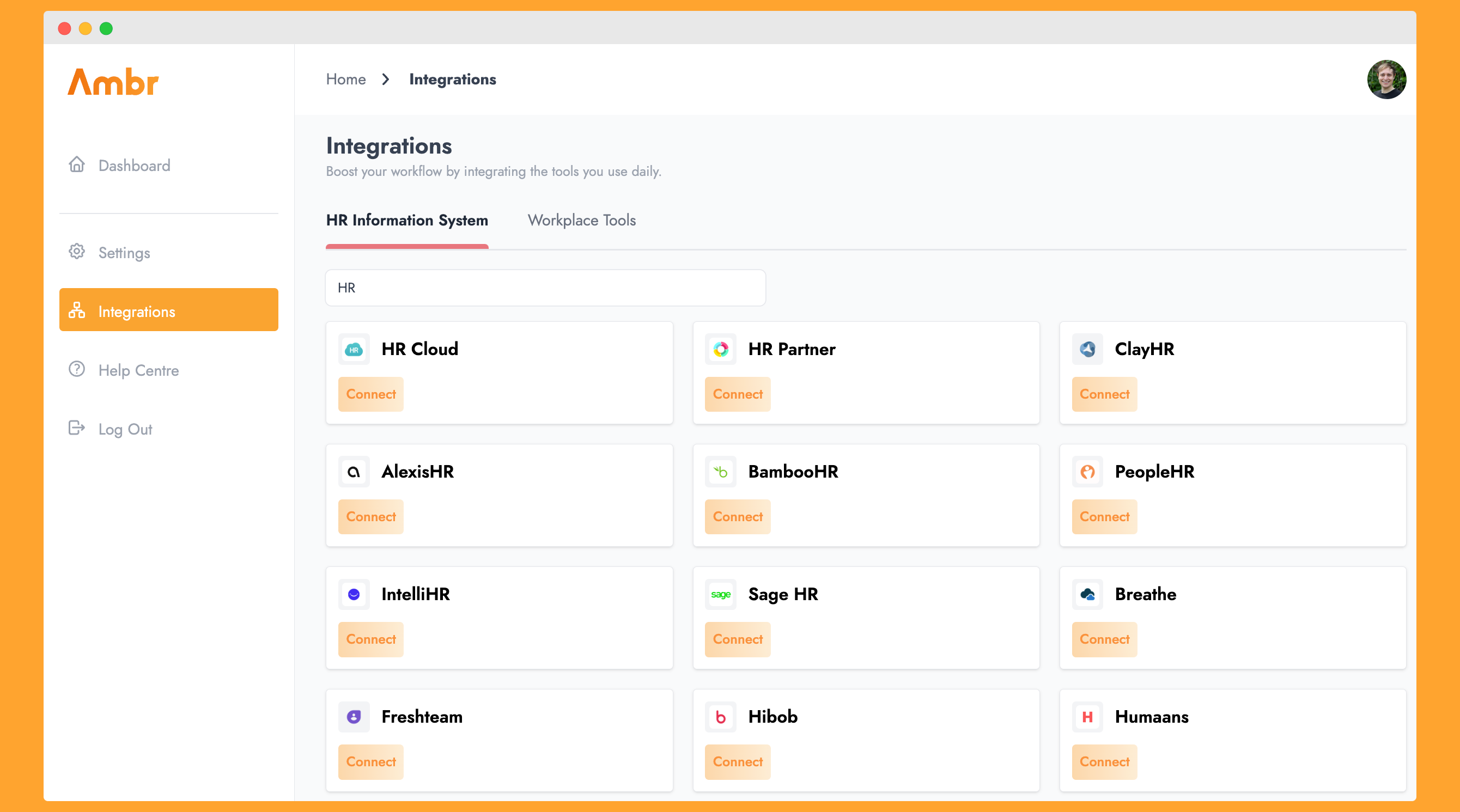Expand the breadcrumb chevron after Home
Viewport: 1460px width, 812px height.
point(386,80)
